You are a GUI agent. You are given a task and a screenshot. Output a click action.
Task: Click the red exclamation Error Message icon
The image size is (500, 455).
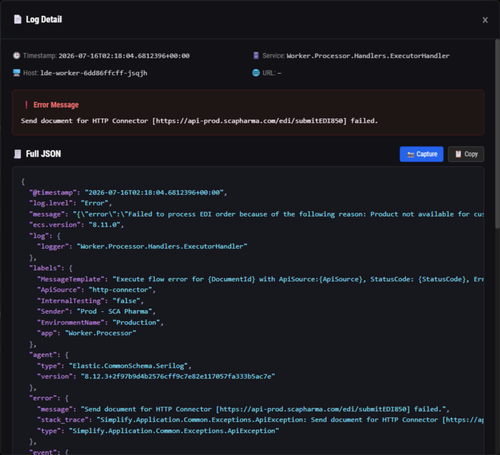(x=26, y=105)
